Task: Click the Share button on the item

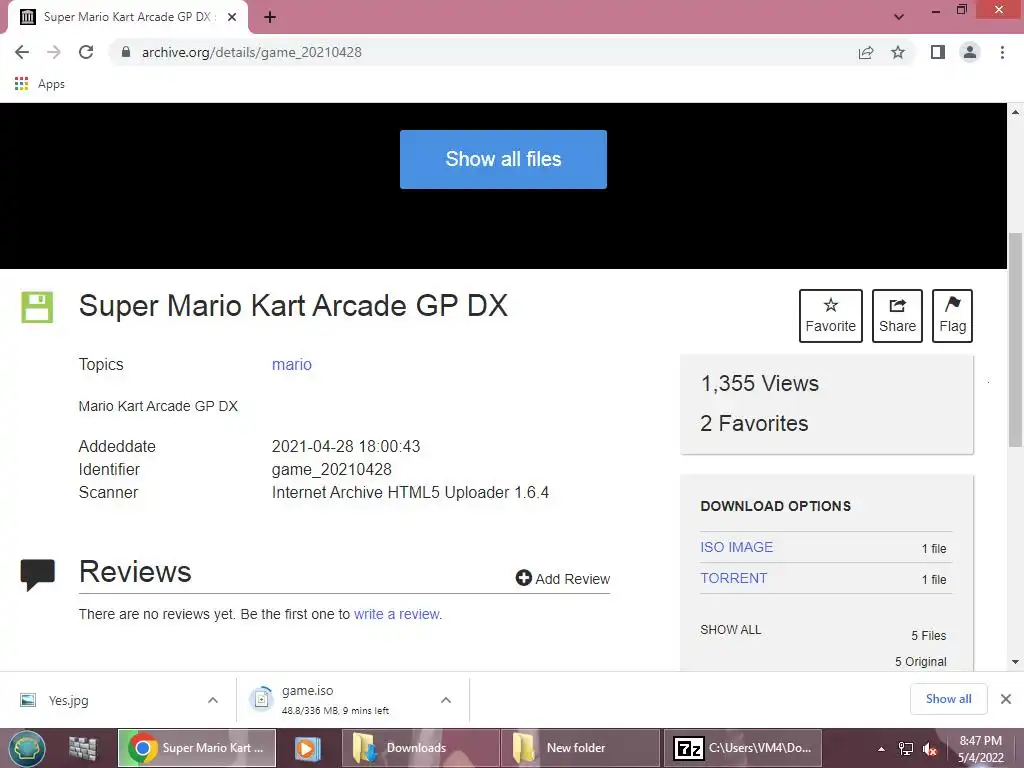Action: 897,316
